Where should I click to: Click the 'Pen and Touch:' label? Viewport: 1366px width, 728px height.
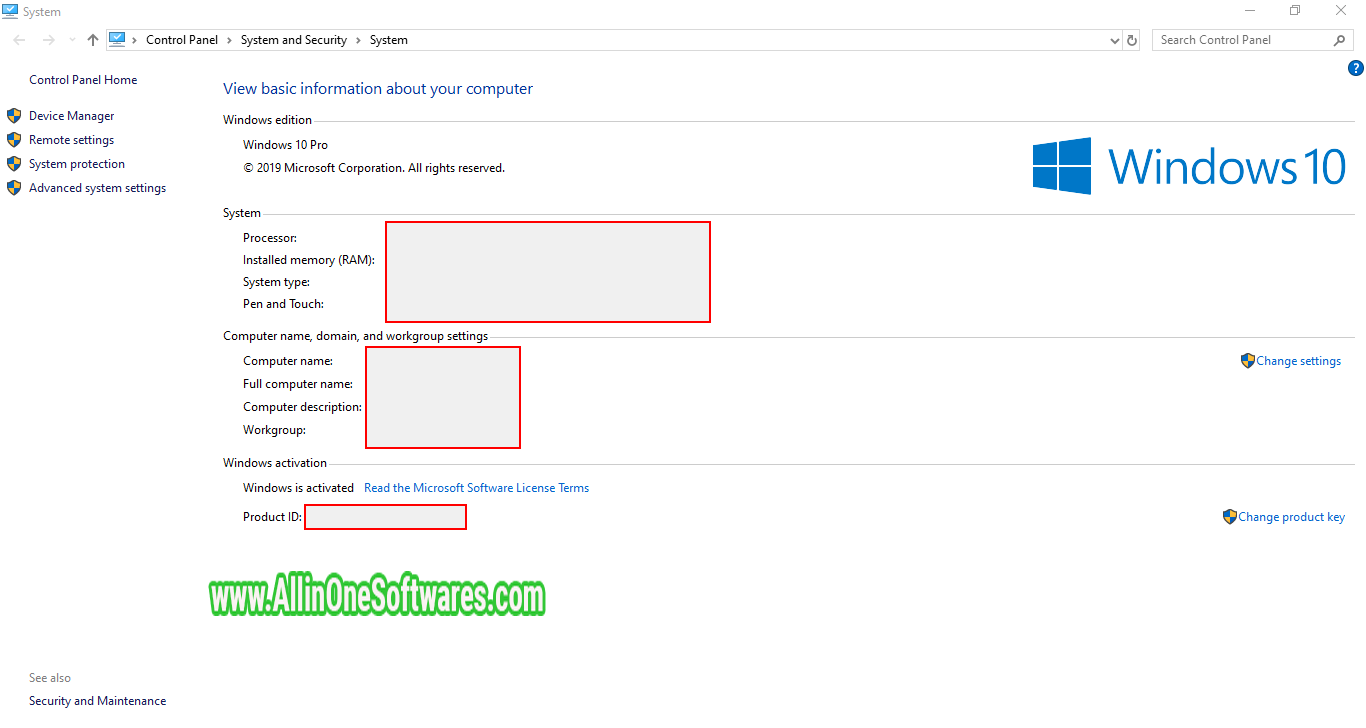pyautogui.click(x=283, y=304)
